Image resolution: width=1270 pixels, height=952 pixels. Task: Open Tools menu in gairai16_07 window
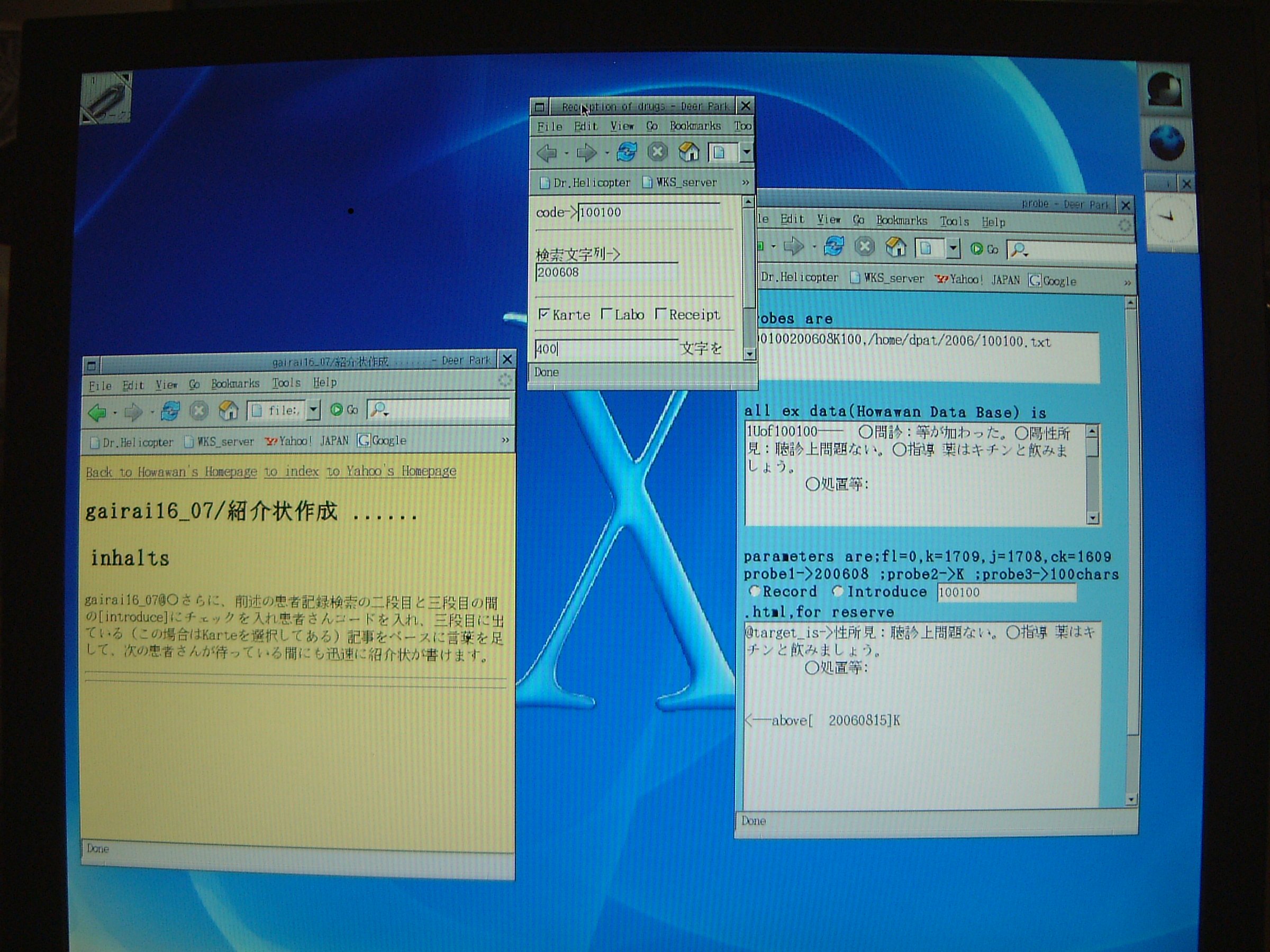[x=286, y=383]
